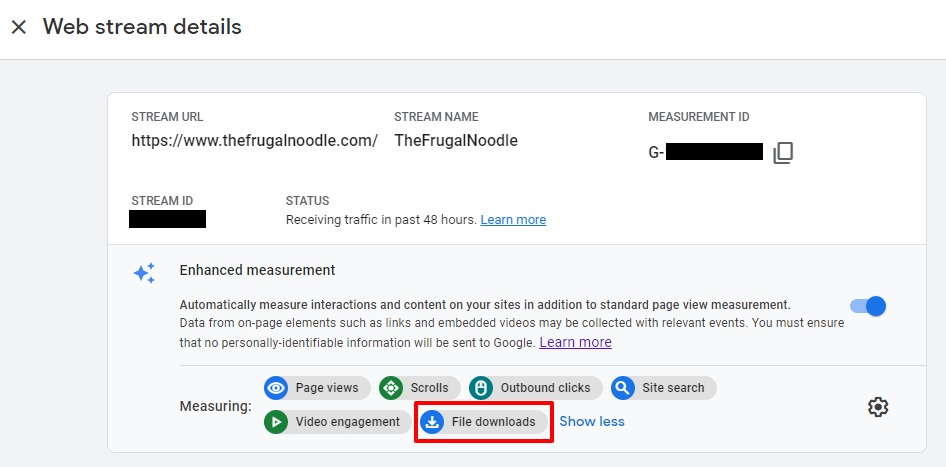The image size is (946, 467).
Task: Collapse the measuring list with Show less
Action: coord(592,422)
